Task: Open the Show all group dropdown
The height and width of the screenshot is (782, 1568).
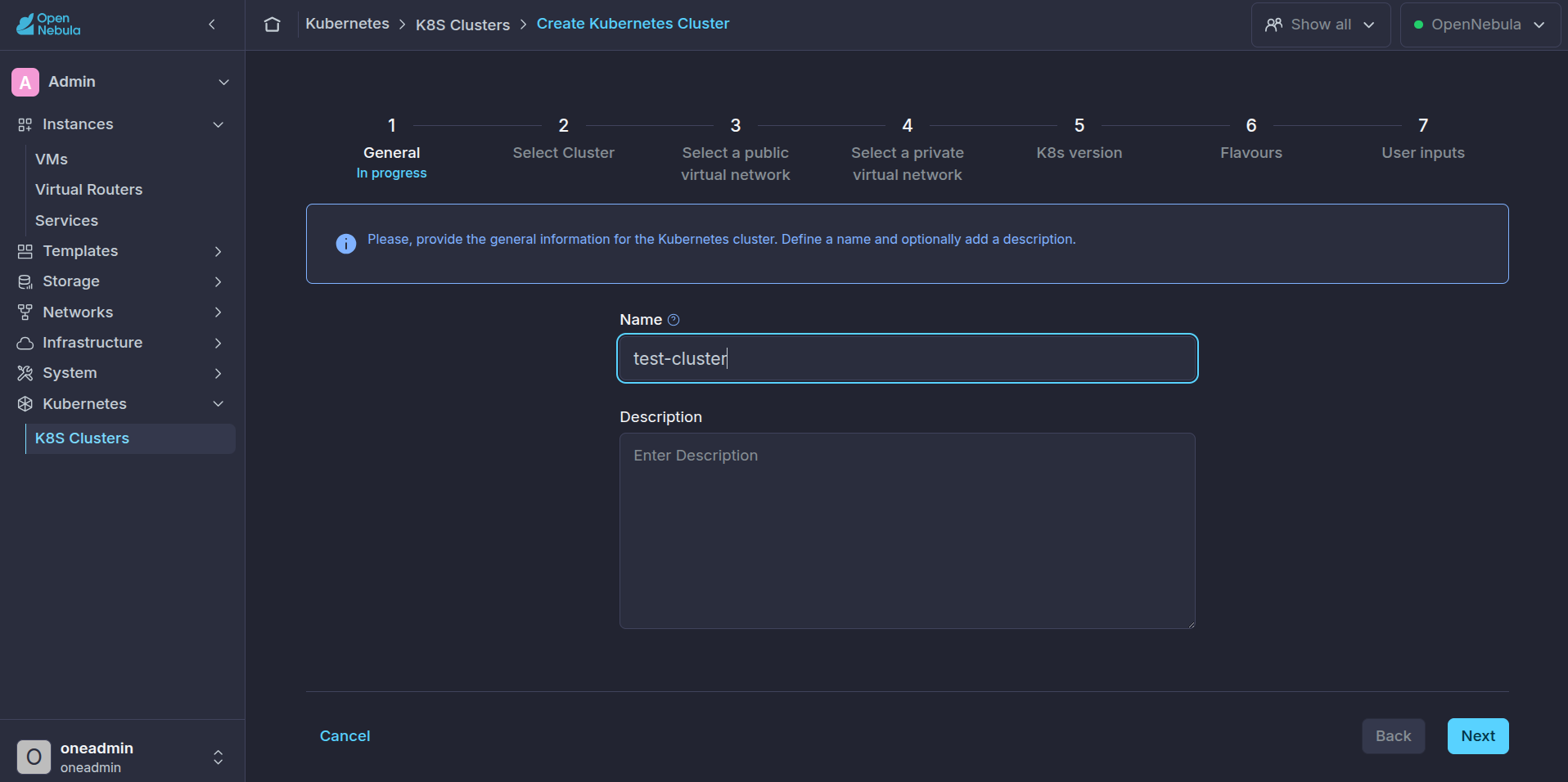Action: (1320, 25)
